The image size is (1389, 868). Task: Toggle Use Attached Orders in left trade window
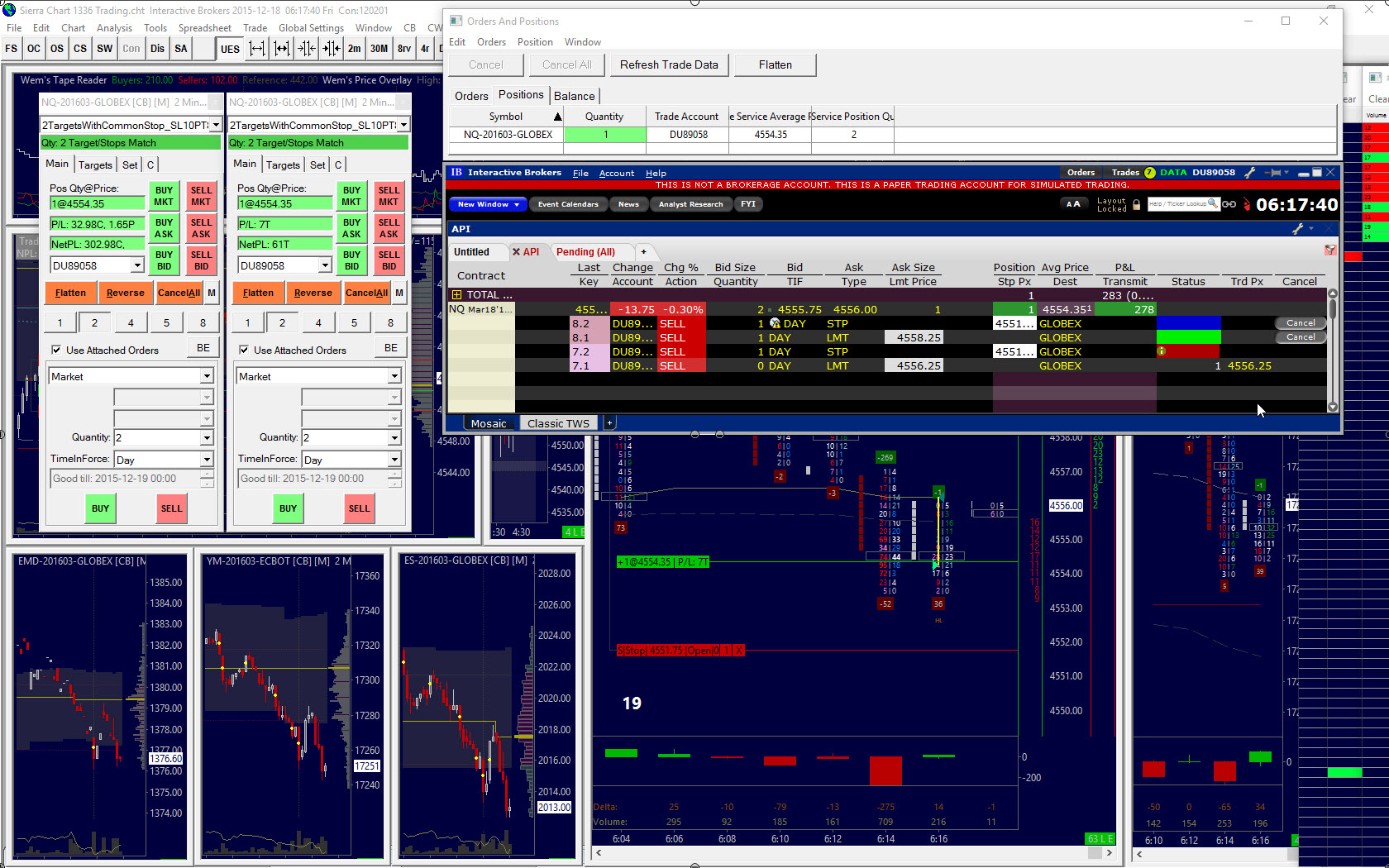pos(56,350)
